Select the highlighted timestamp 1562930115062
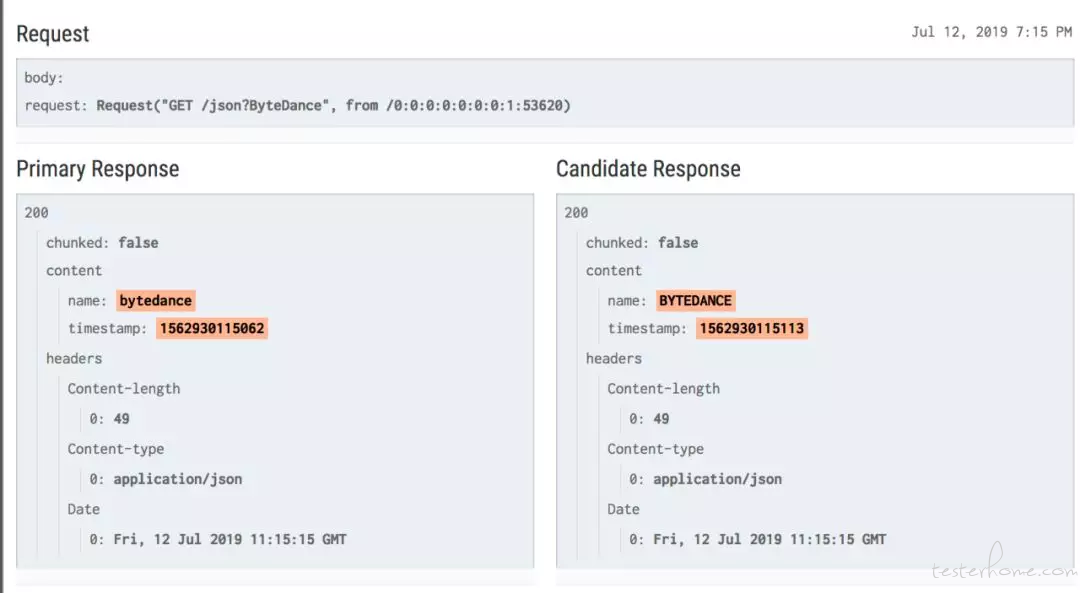This screenshot has width=1080, height=593. pyautogui.click(x=212, y=328)
